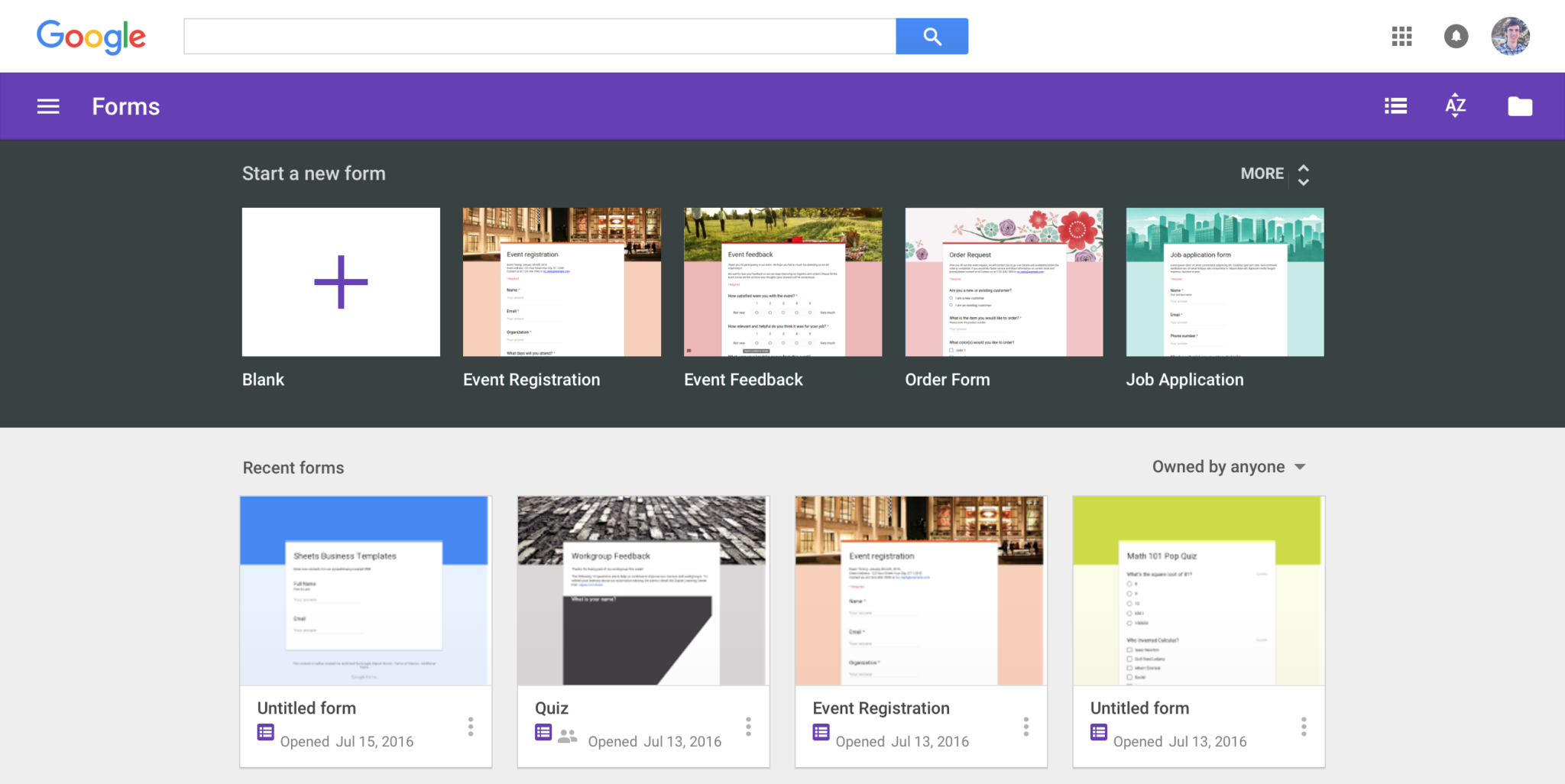Choose Order Form template thumbnail
1565x784 pixels.
pyautogui.click(x=1004, y=282)
